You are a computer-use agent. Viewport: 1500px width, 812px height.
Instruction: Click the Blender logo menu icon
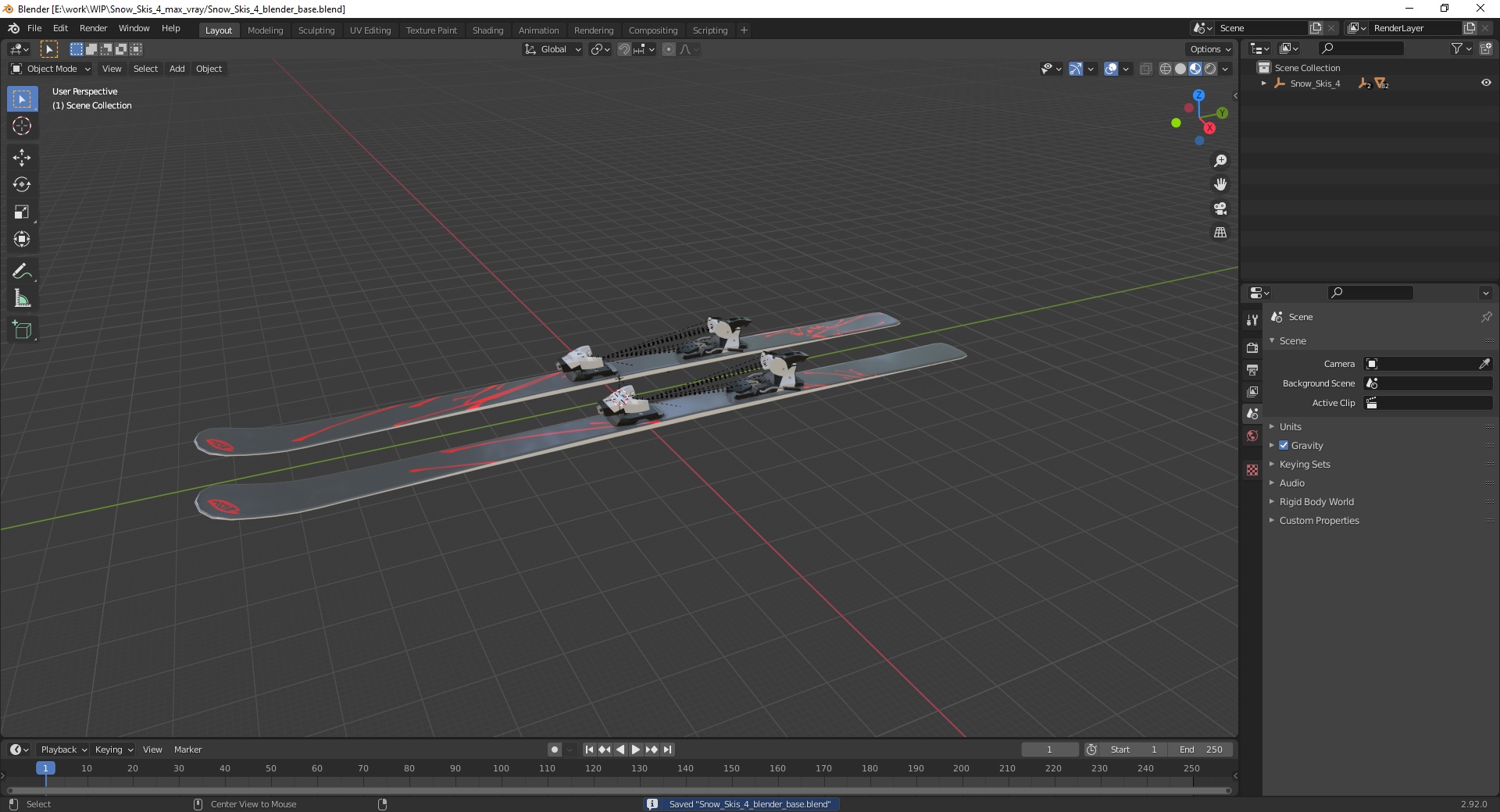tap(13, 28)
